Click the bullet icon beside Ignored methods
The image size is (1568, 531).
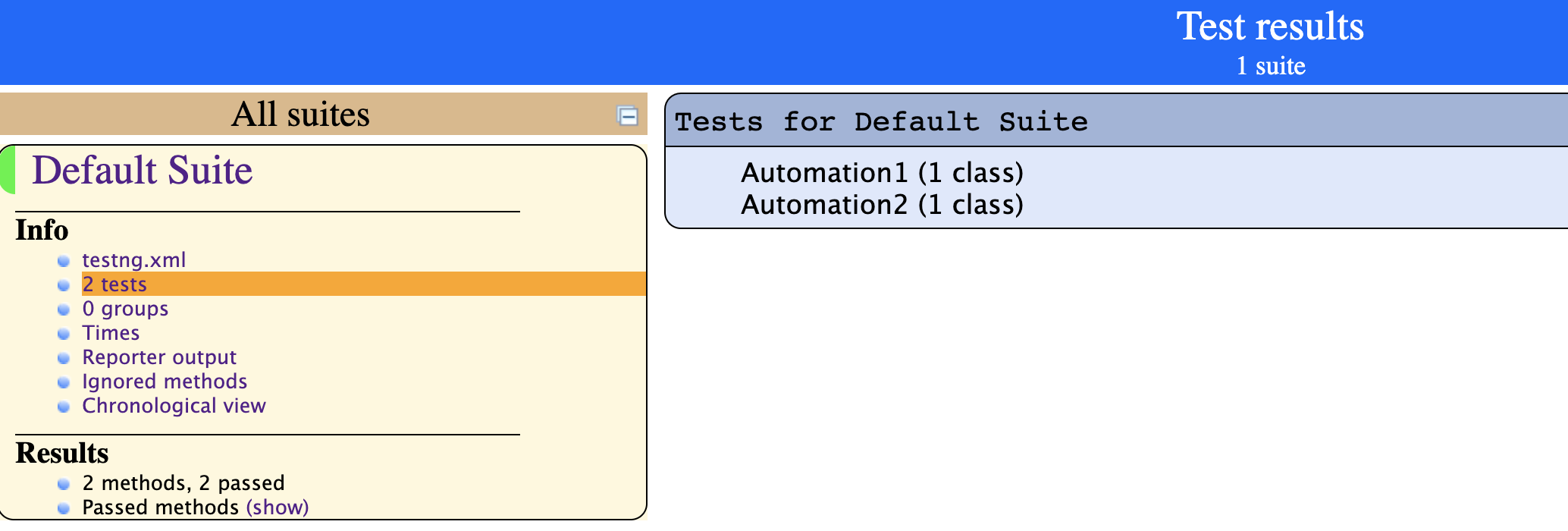click(64, 382)
